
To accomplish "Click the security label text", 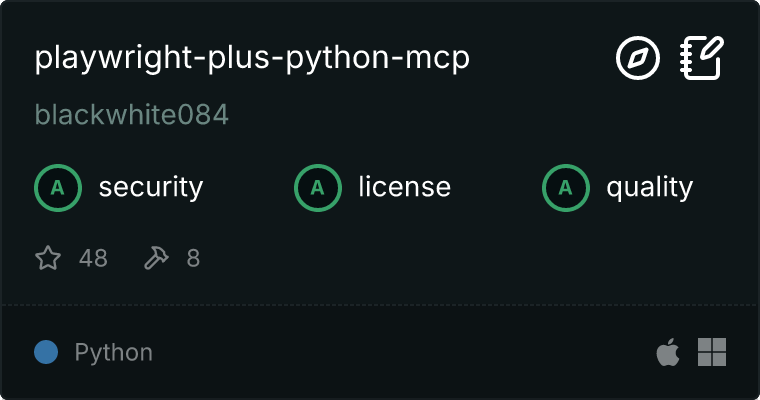I will pos(151,188).
